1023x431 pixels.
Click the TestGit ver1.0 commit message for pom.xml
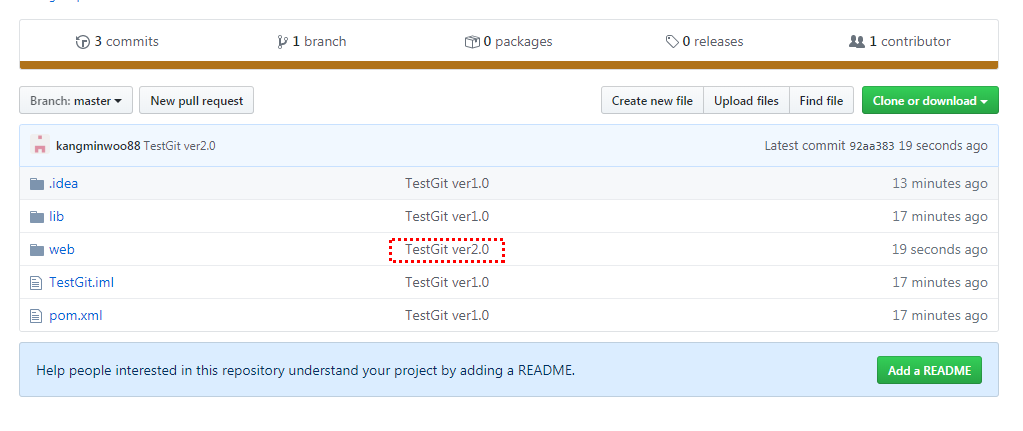[x=447, y=316]
